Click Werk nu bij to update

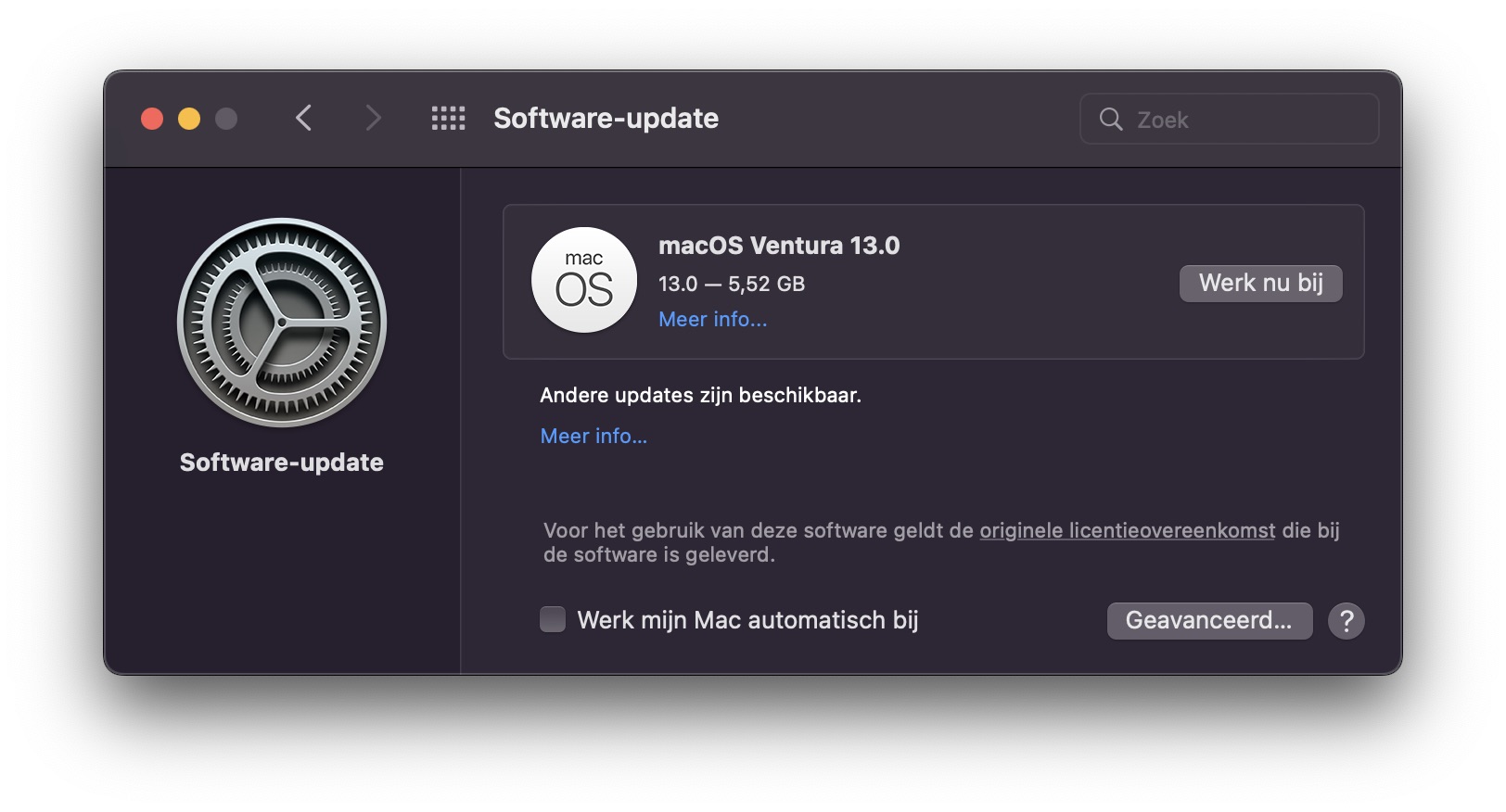(1260, 283)
